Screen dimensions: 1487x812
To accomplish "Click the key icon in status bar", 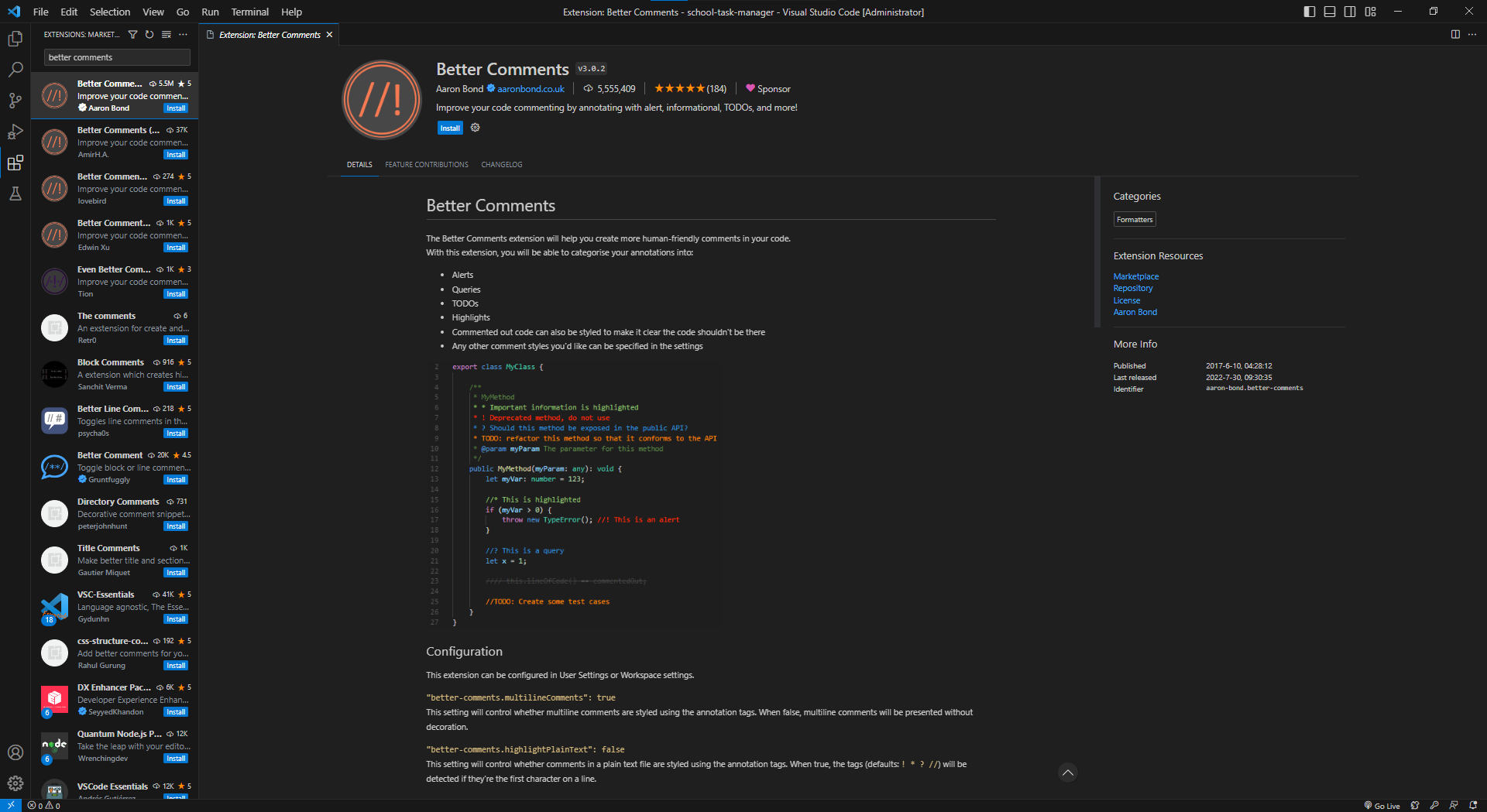I will click(x=1434, y=806).
